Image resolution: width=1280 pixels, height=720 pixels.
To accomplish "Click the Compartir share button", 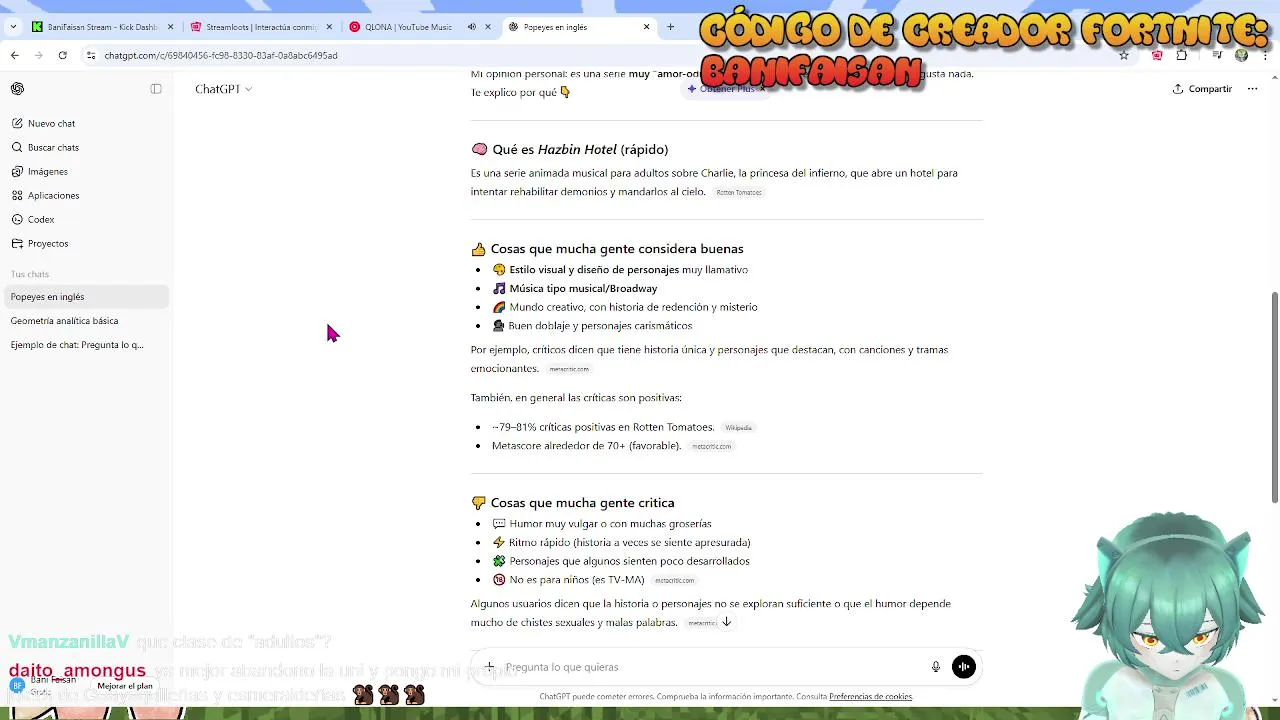I will pyautogui.click(x=1203, y=89).
